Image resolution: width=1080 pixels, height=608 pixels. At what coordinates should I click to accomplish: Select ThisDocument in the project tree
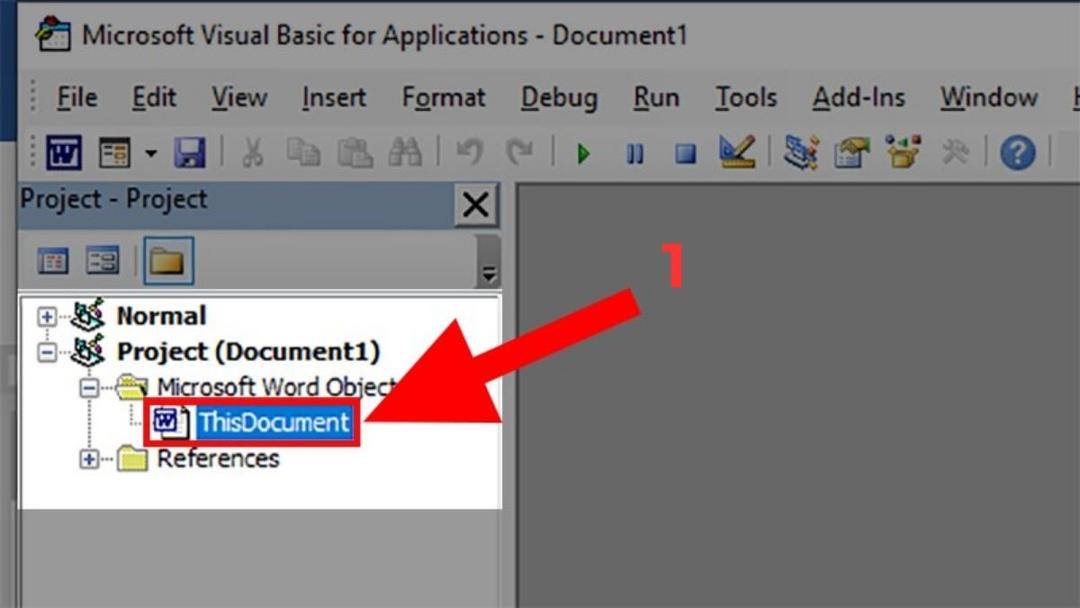(x=275, y=422)
